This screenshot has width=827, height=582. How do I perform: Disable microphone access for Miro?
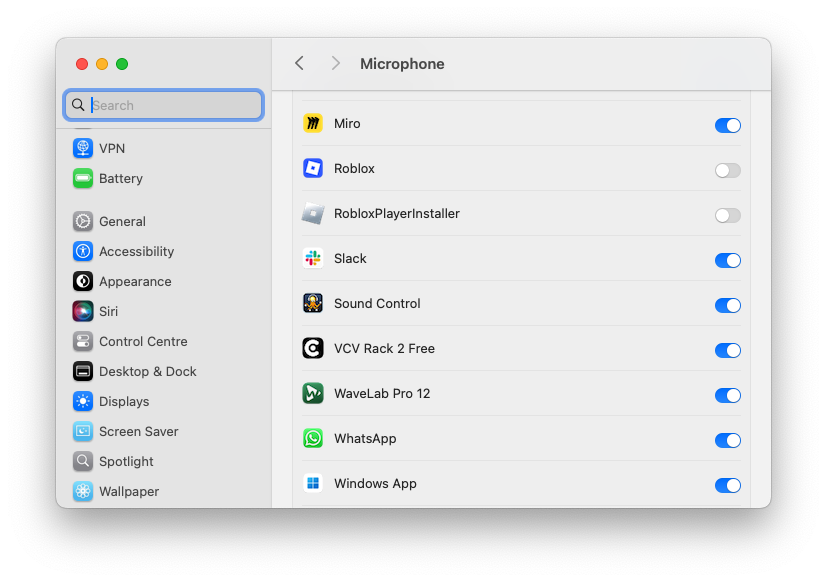tap(727, 125)
